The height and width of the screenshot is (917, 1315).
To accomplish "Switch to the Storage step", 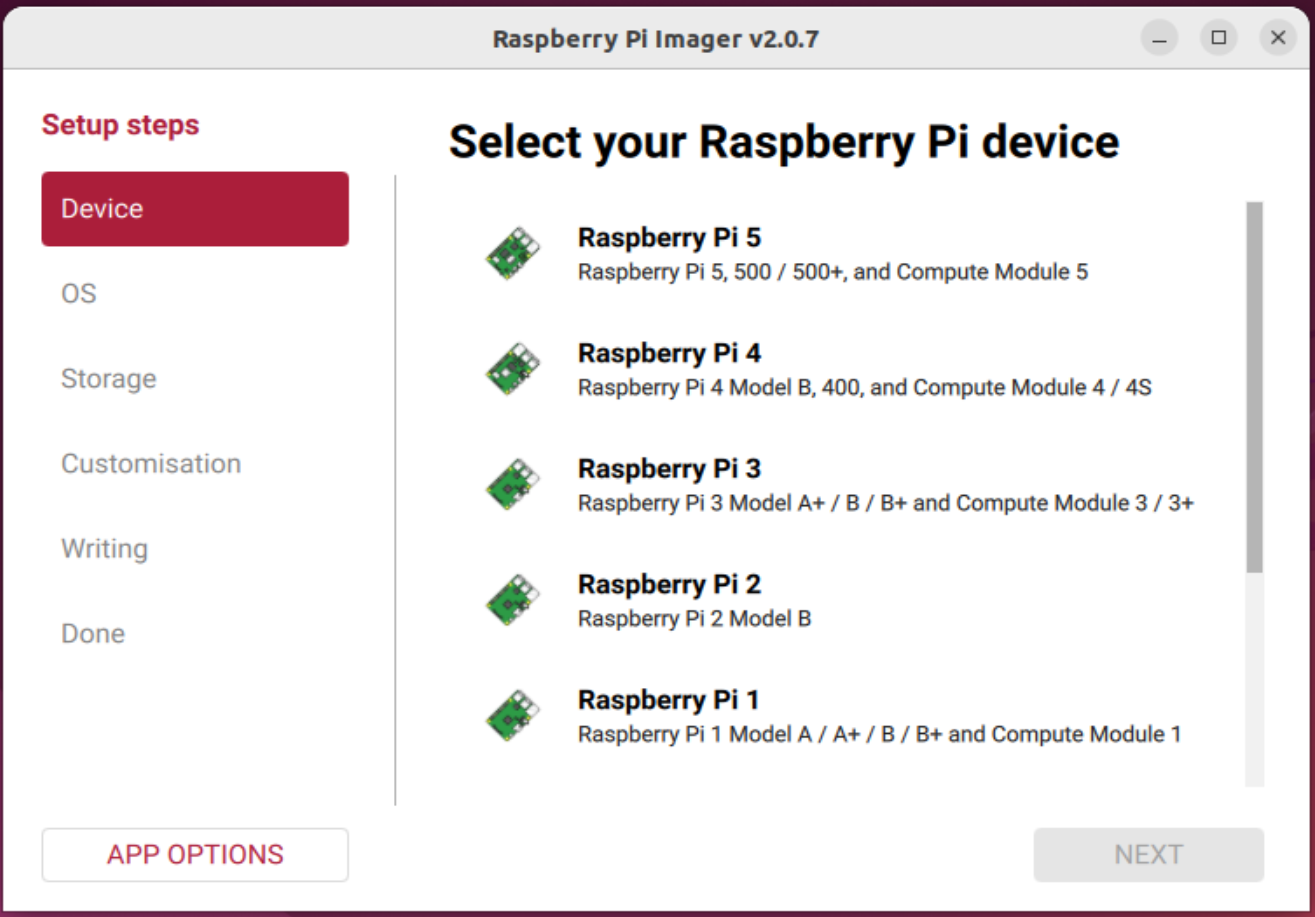I will (x=109, y=379).
